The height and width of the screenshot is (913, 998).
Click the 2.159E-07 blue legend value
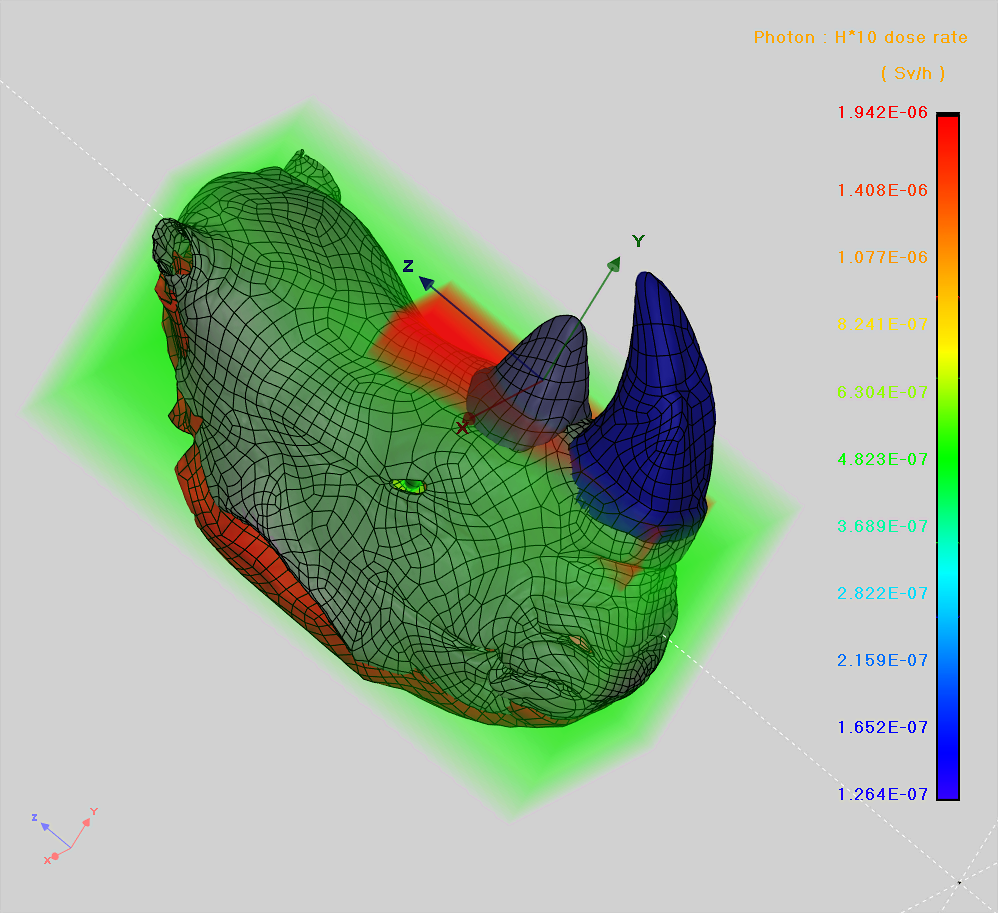(x=881, y=660)
